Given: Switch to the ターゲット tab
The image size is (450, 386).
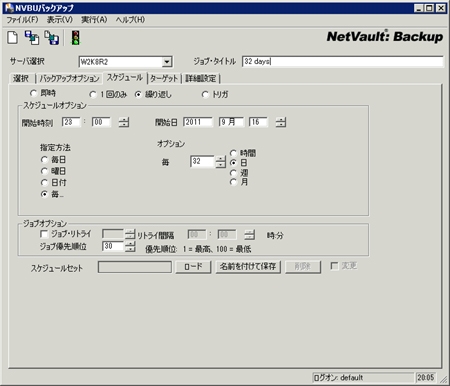Looking at the screenshot, I should [164, 79].
